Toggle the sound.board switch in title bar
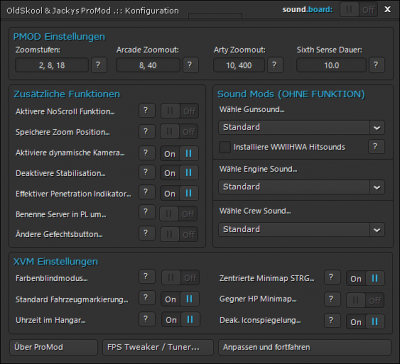 point(358,10)
